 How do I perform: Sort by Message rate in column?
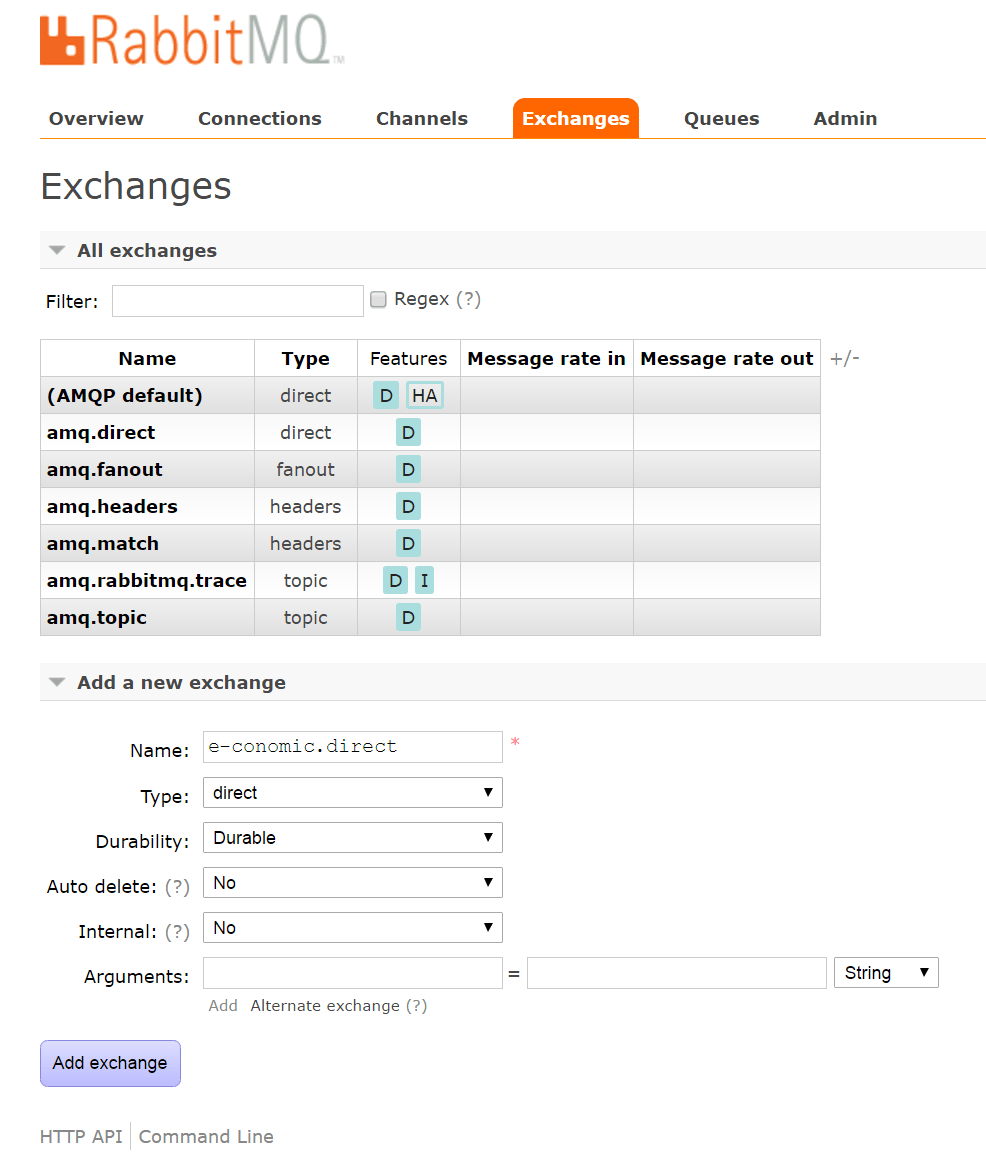point(547,359)
